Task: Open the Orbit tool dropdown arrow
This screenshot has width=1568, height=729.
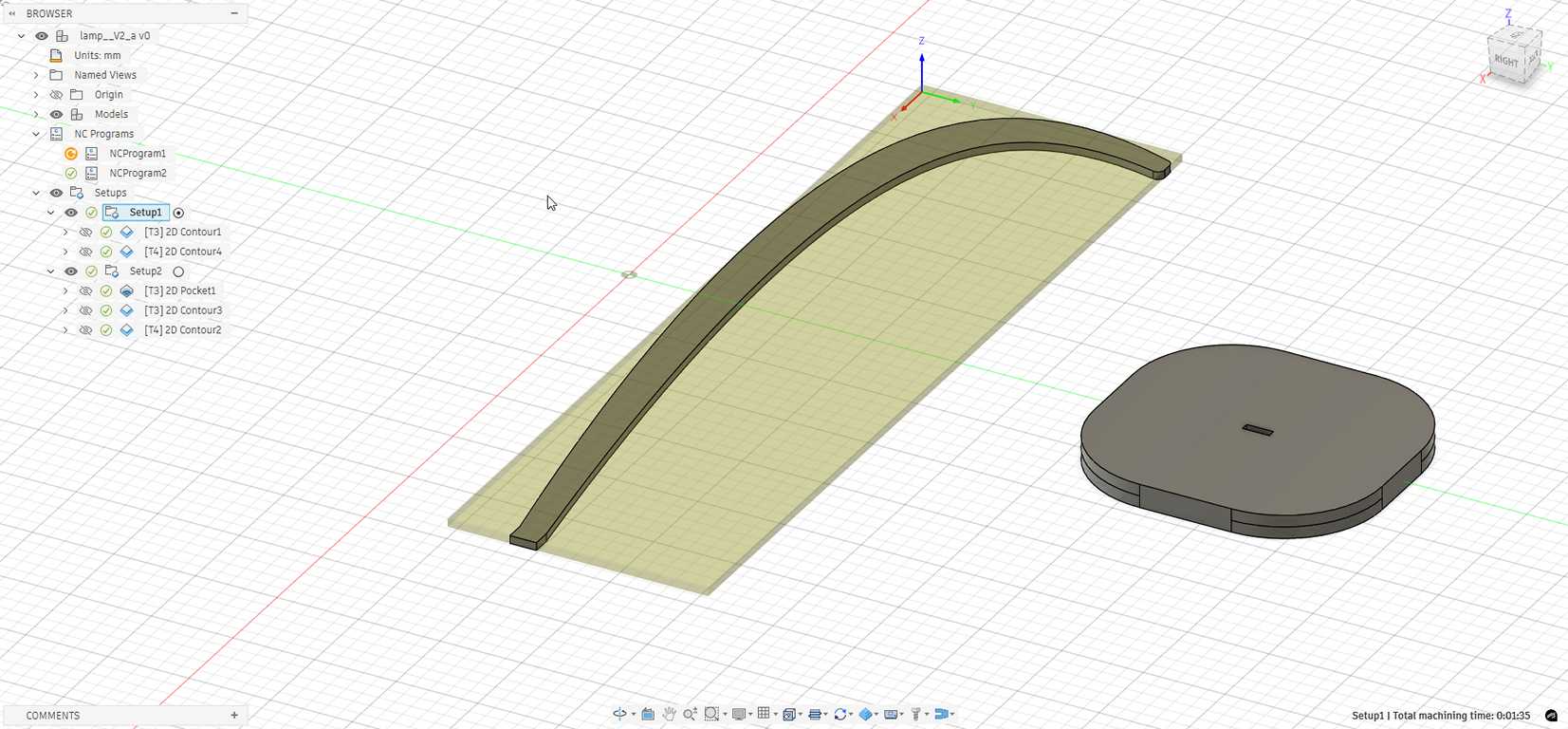Action: click(x=633, y=715)
